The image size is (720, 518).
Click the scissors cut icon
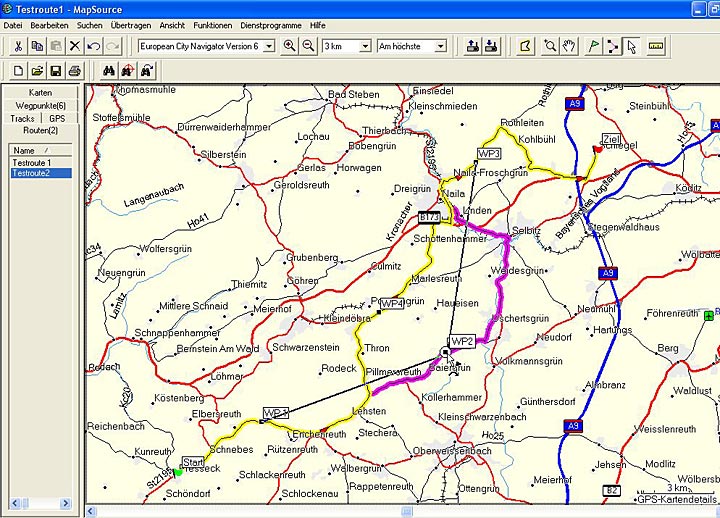18,46
